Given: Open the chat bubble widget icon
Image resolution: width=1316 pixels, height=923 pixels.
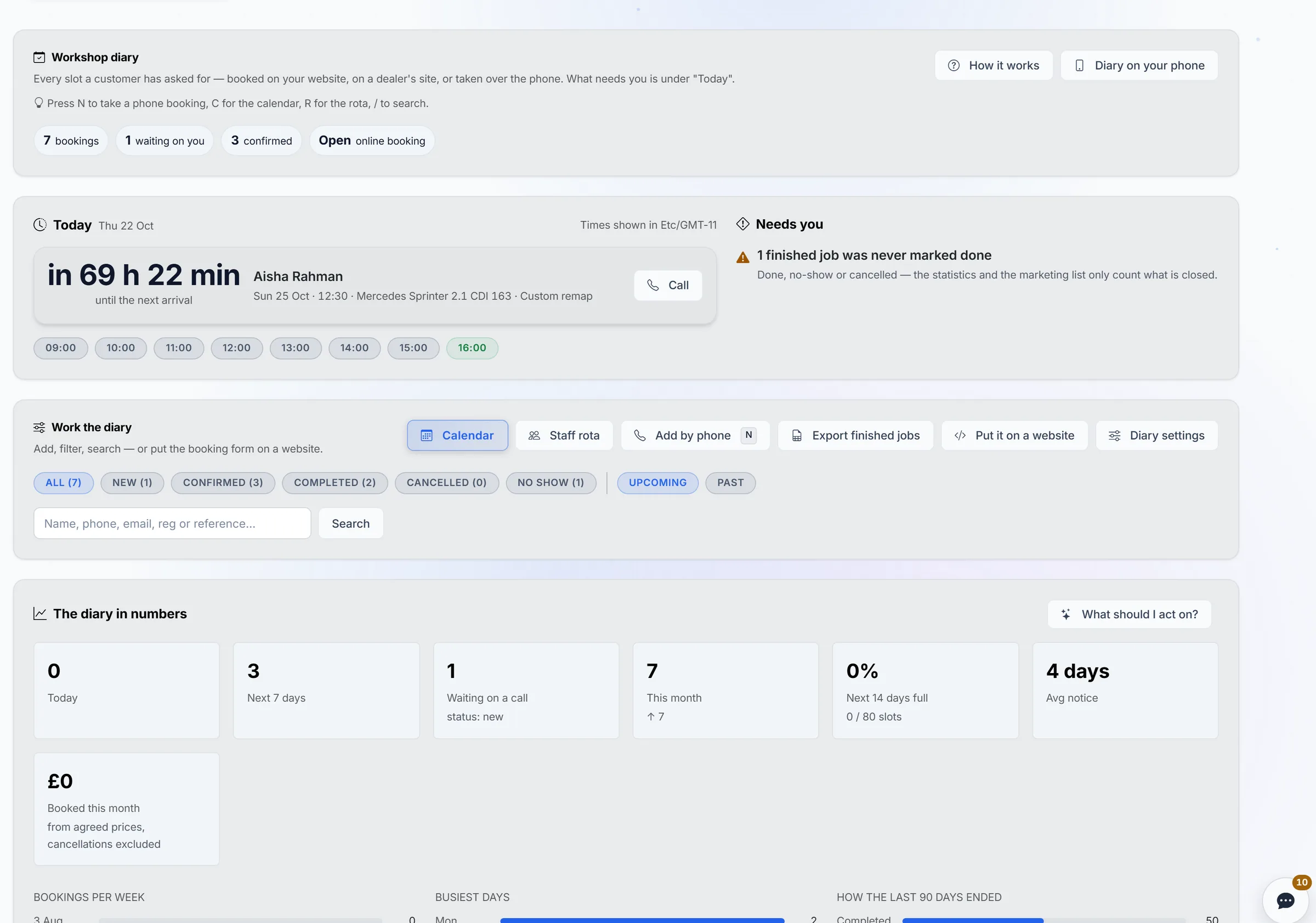Looking at the screenshot, I should pos(1285,900).
